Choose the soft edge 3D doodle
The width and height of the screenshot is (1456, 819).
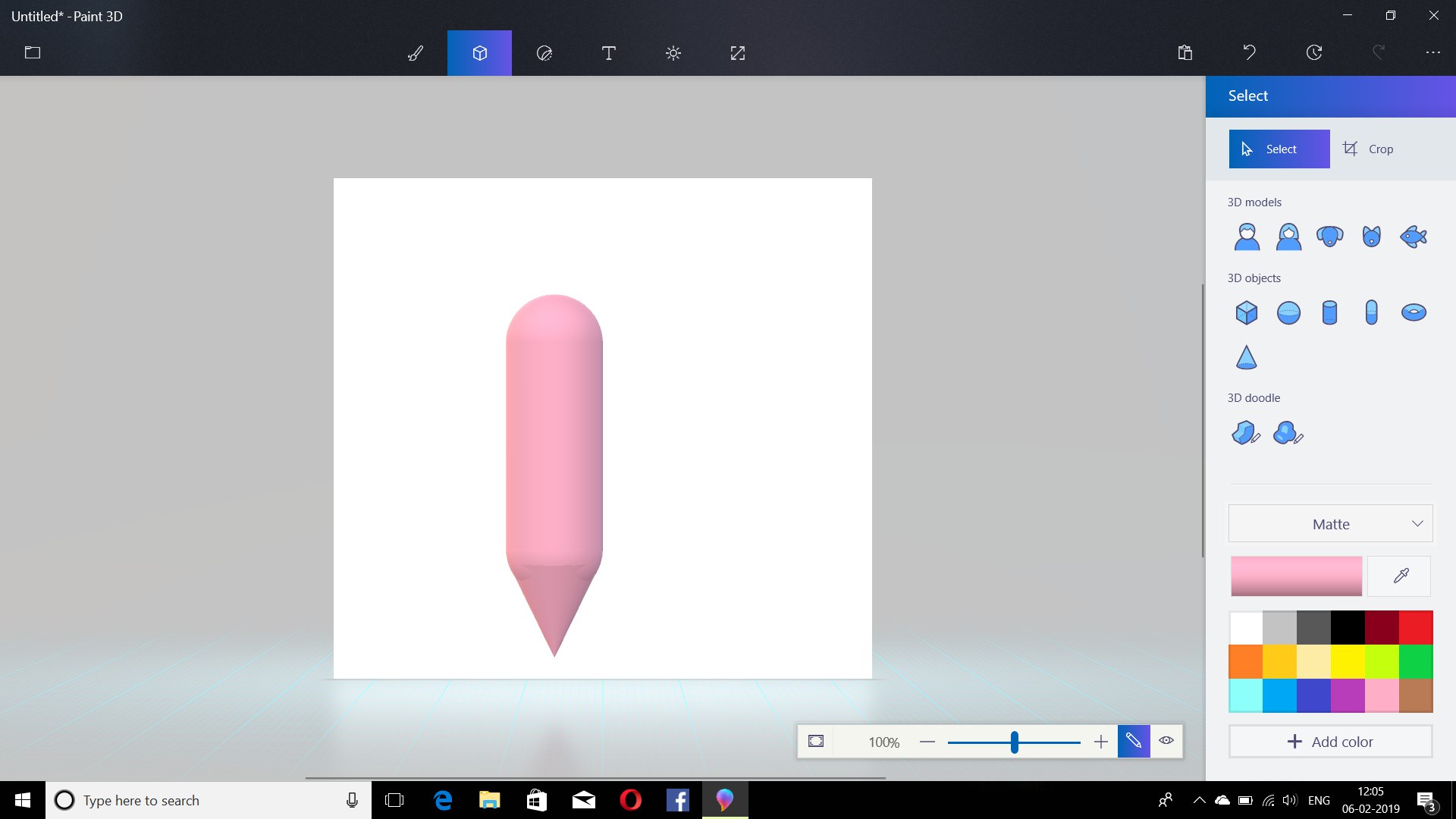1287,433
